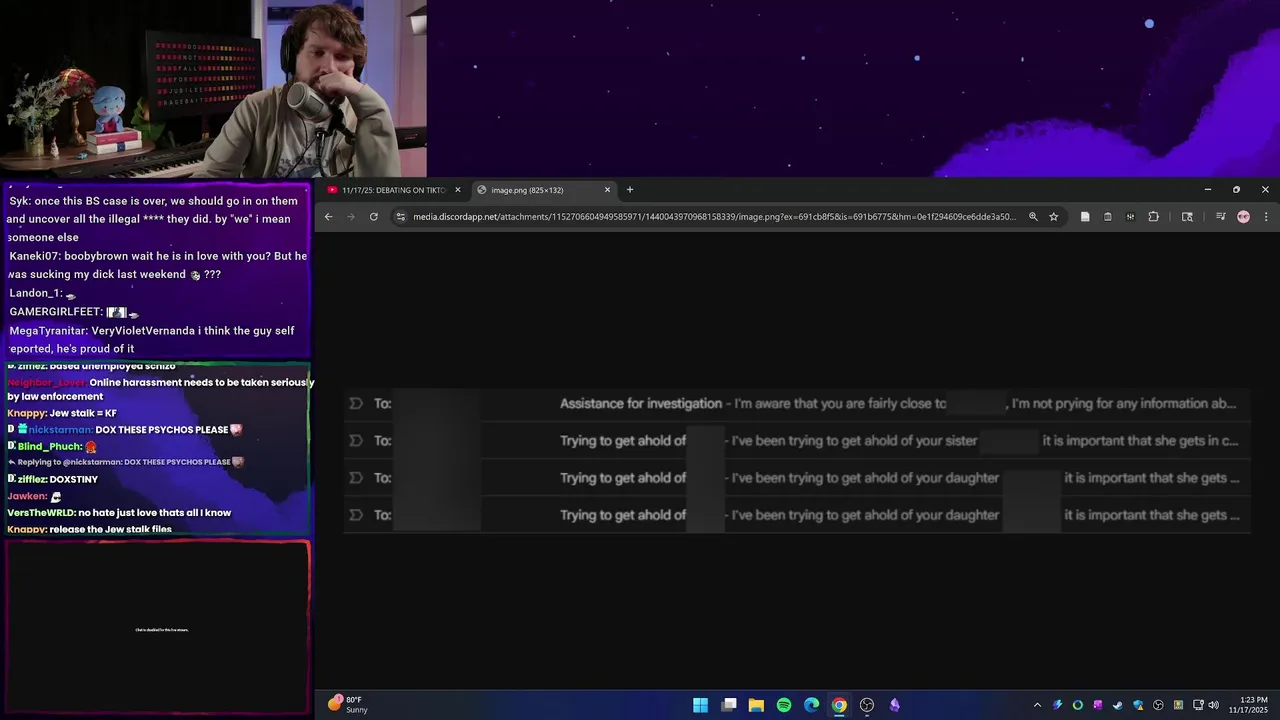Click 'Knappy: Jew stalk = KF' message
This screenshot has height=720, width=1280.
coord(62,413)
